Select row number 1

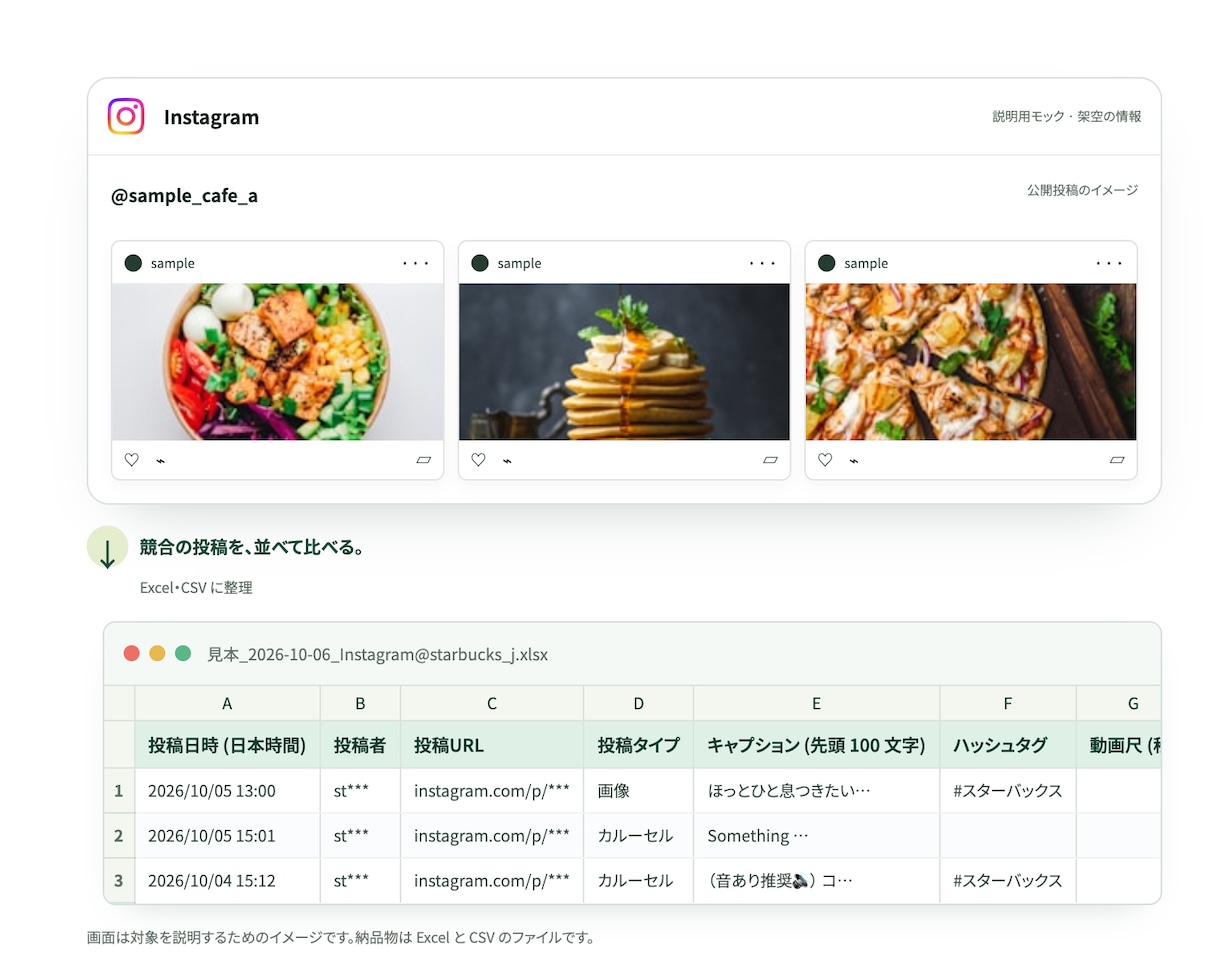pyautogui.click(x=119, y=790)
